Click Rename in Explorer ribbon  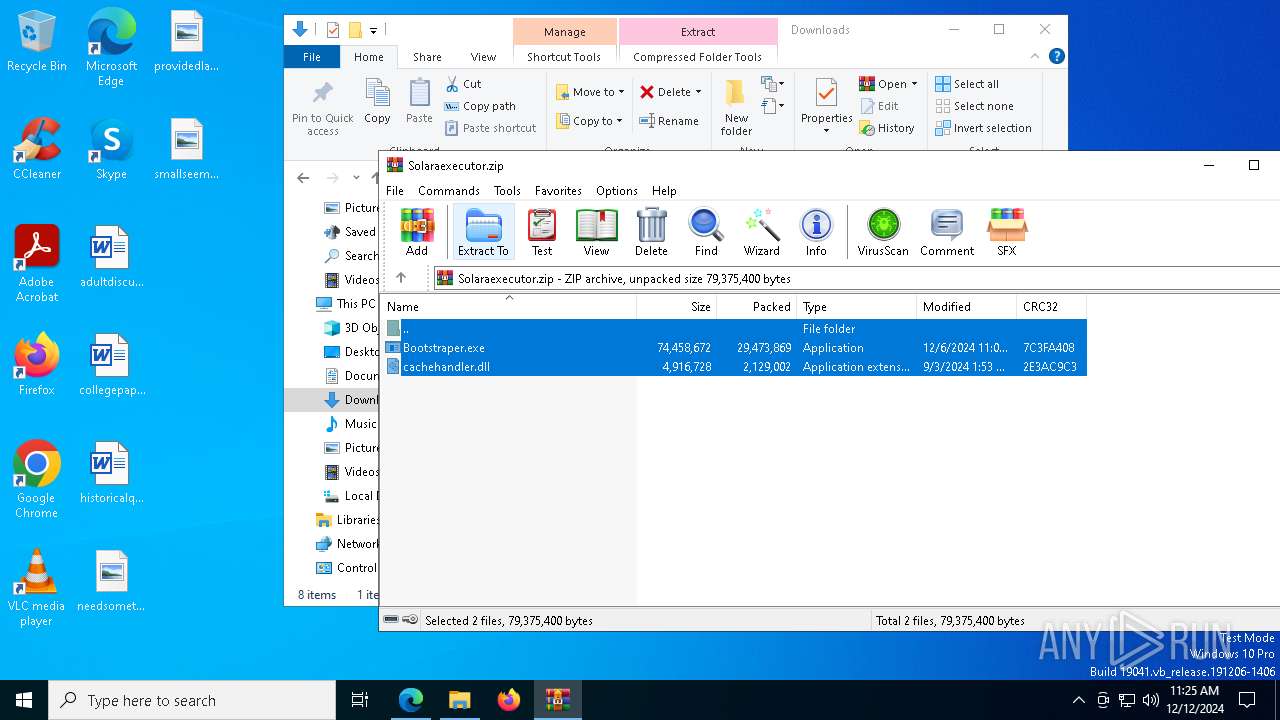pyautogui.click(x=669, y=121)
